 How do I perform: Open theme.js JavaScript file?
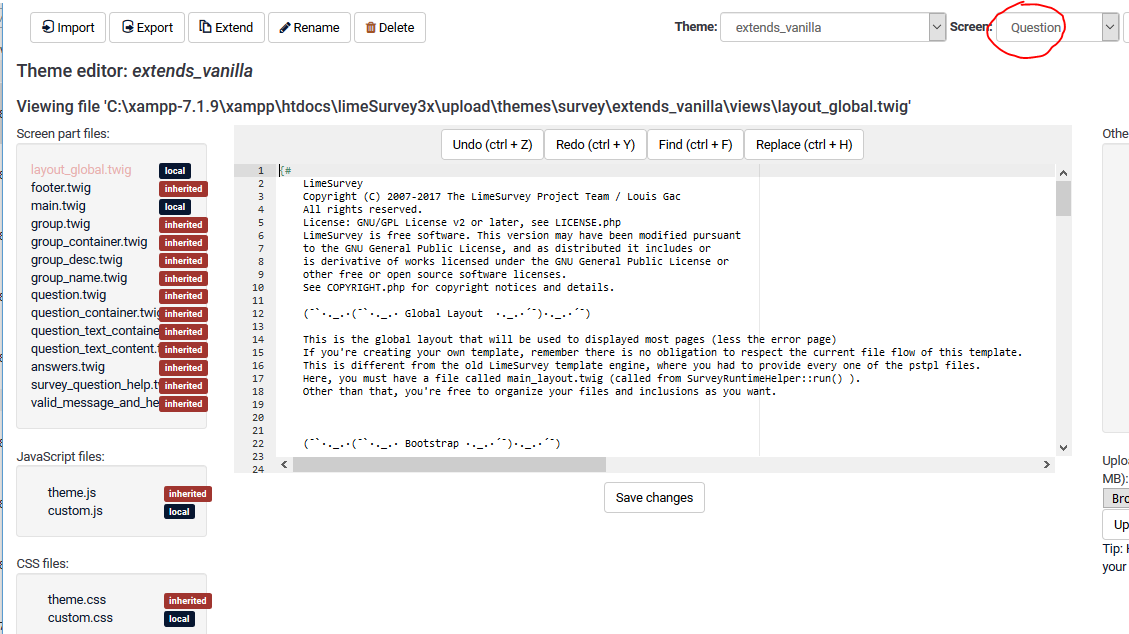tap(72, 493)
